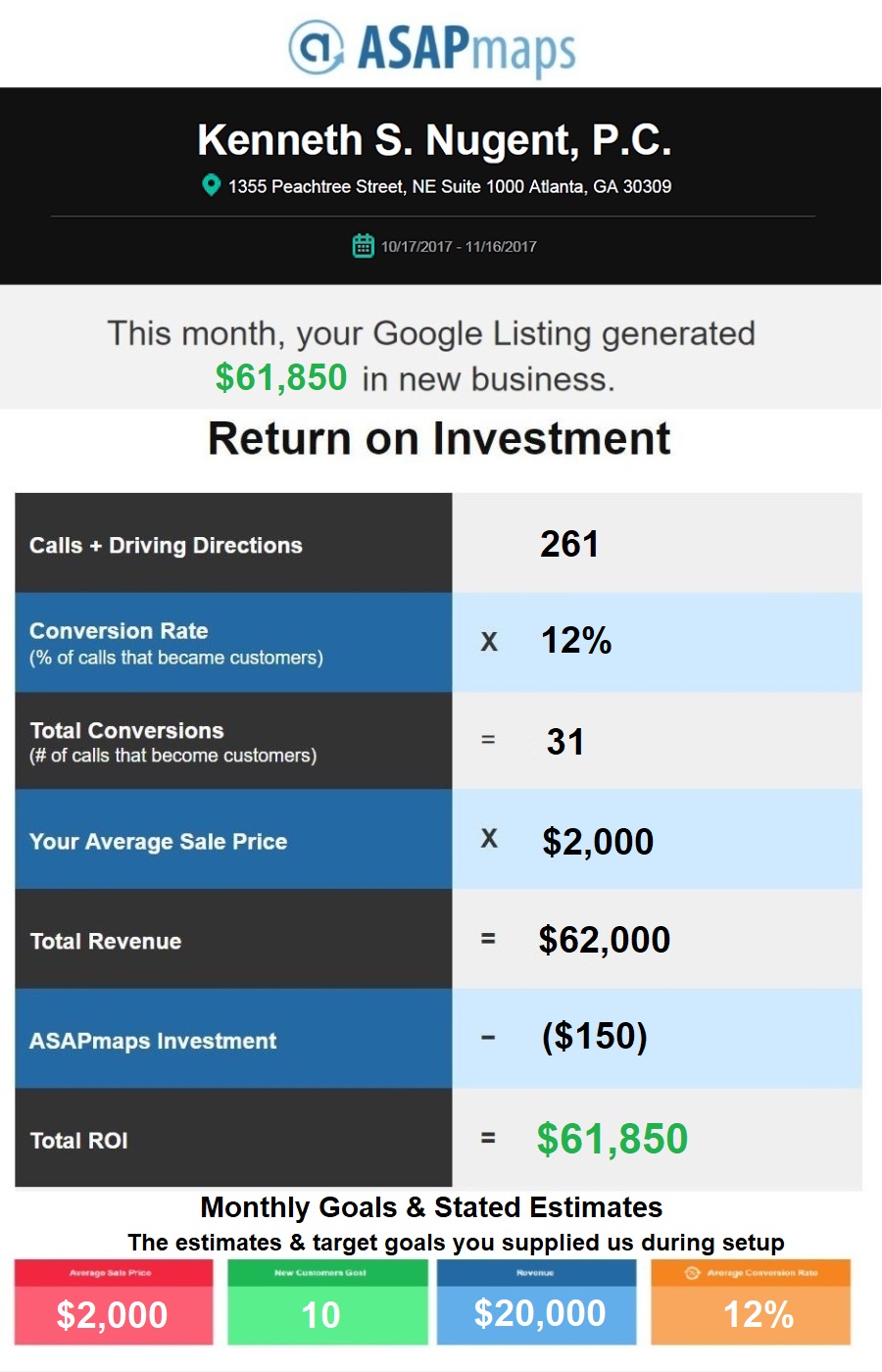Select the 10/17/2017 - 11/16/2017 date range
Image resolution: width=882 pixels, height=1372 pixels.
(459, 247)
